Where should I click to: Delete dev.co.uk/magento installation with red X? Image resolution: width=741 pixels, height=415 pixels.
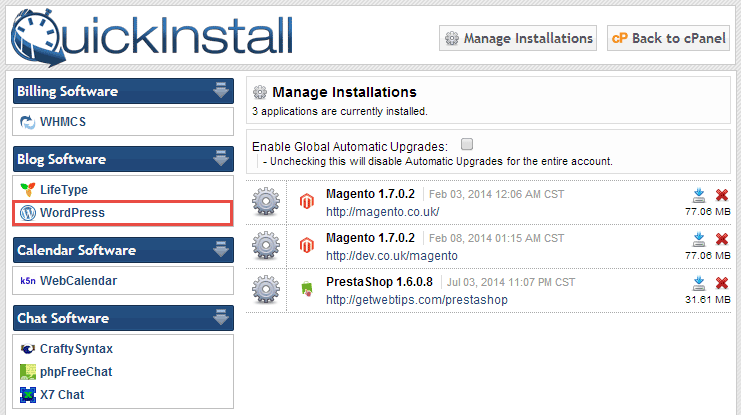coord(722,239)
